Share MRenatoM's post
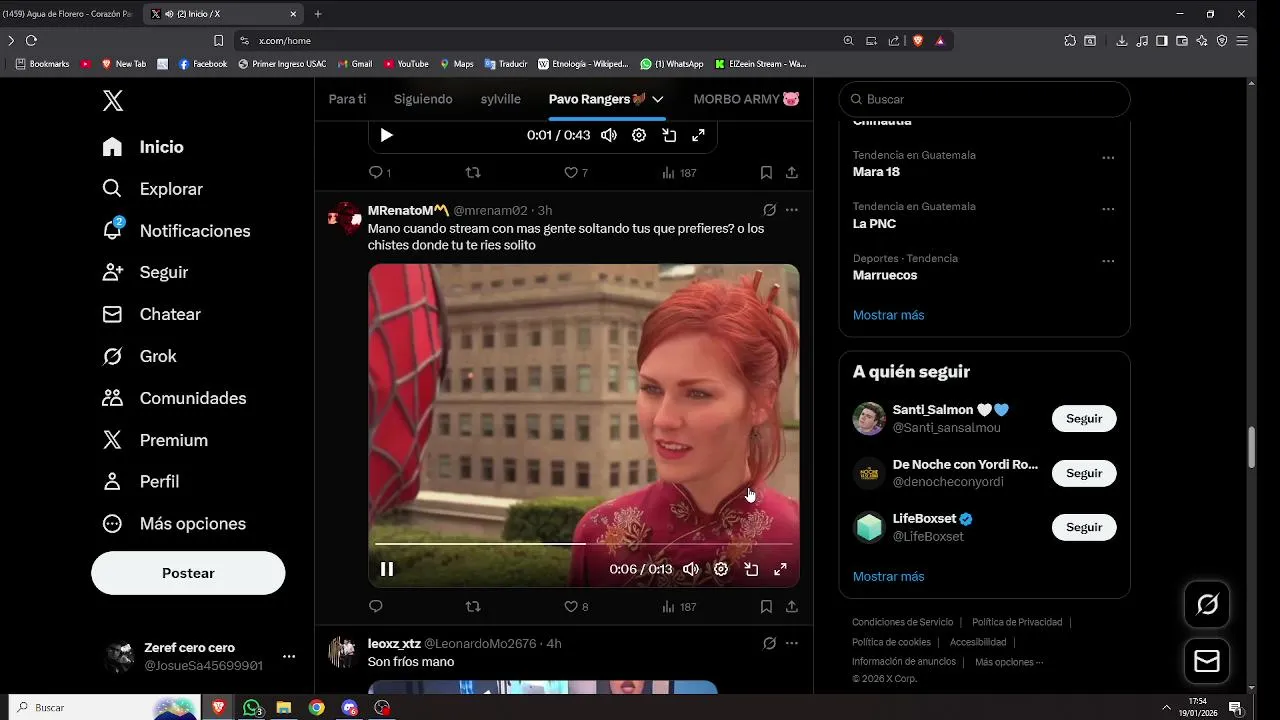The width and height of the screenshot is (1280, 720). point(791,606)
